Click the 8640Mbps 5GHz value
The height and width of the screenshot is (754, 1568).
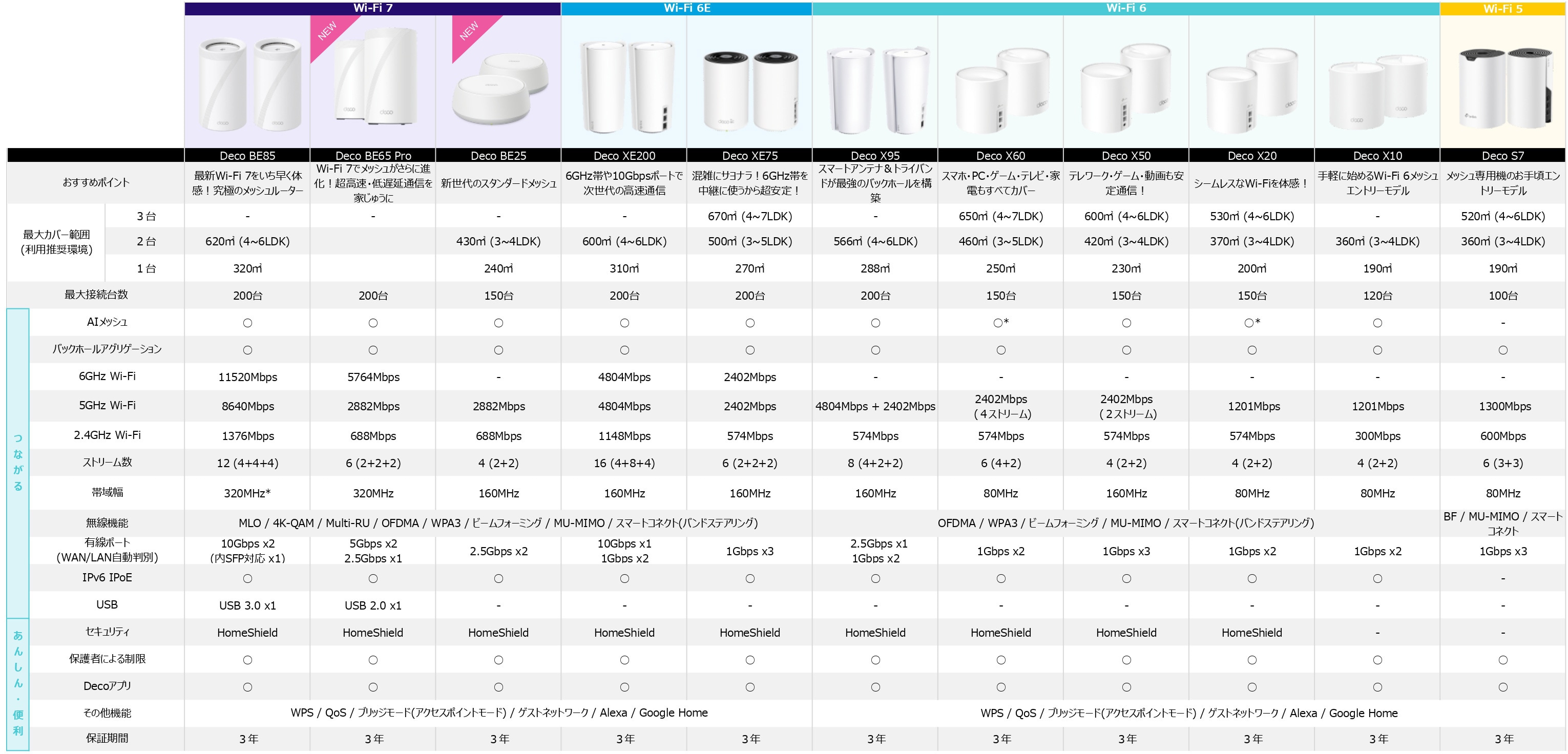click(x=247, y=407)
